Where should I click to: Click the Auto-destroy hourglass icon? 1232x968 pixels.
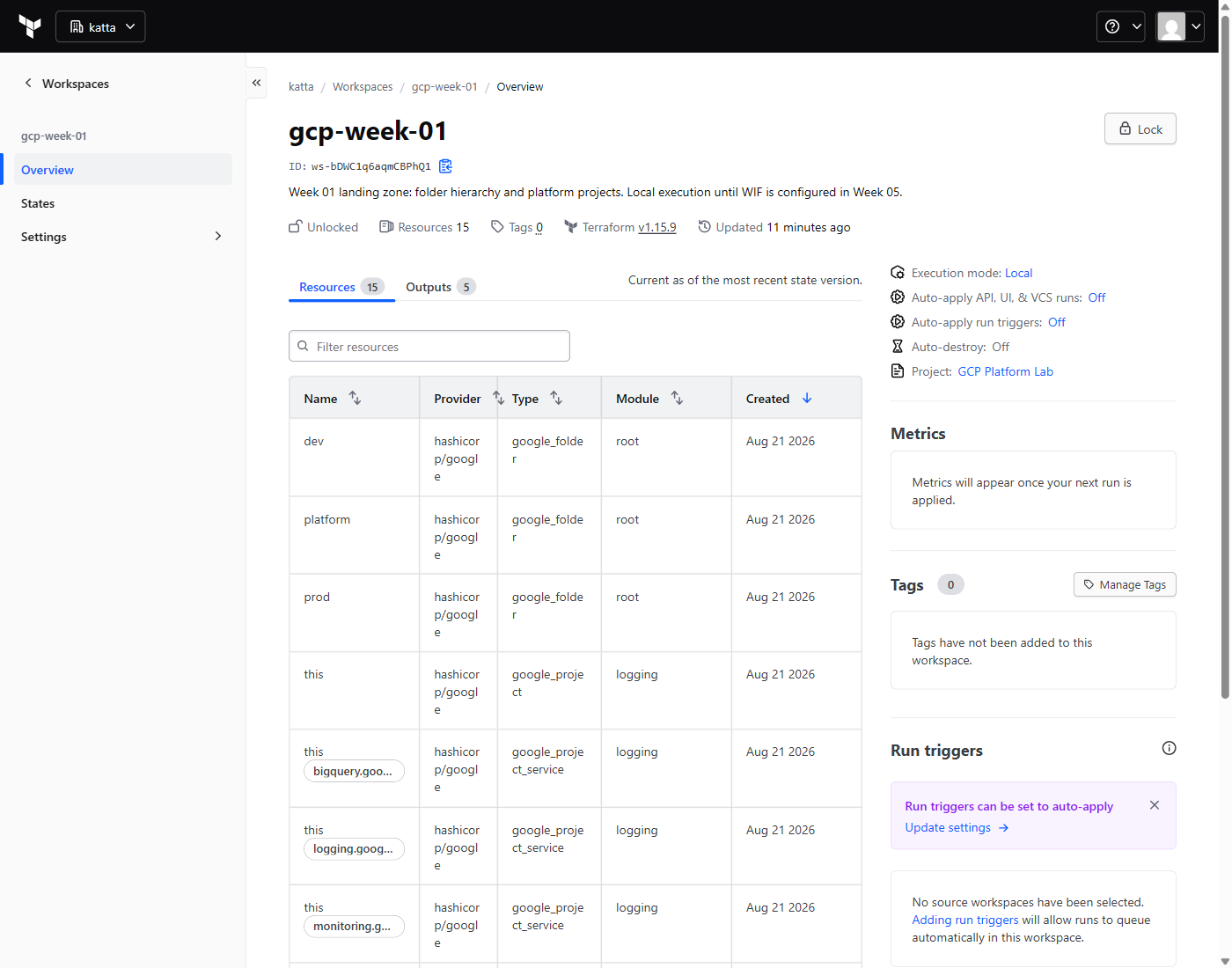[x=898, y=346]
